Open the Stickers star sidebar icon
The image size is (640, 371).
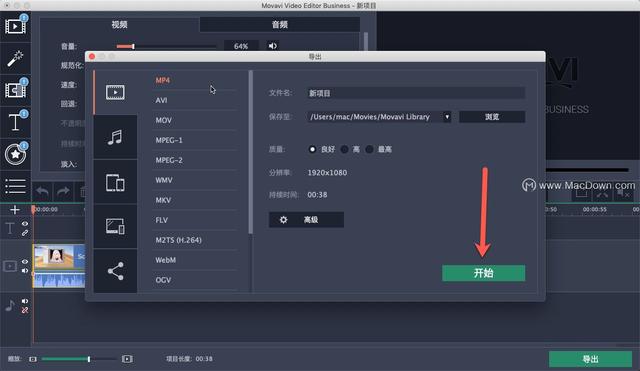[x=15, y=154]
